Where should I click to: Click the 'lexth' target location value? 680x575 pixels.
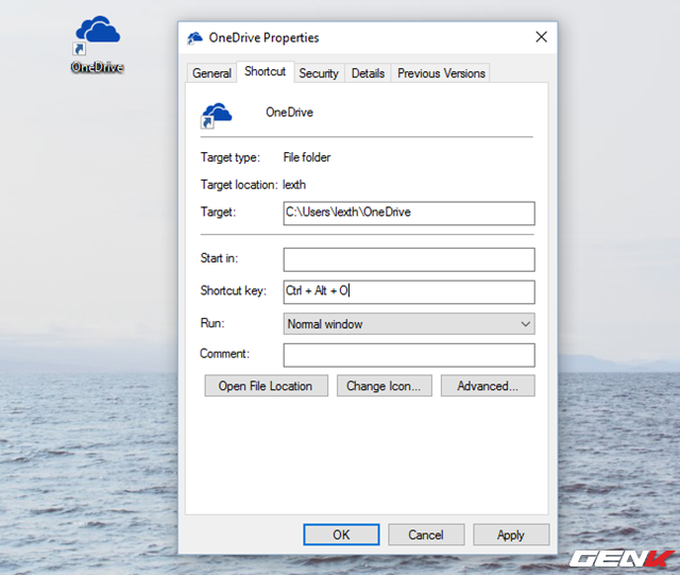click(x=294, y=185)
